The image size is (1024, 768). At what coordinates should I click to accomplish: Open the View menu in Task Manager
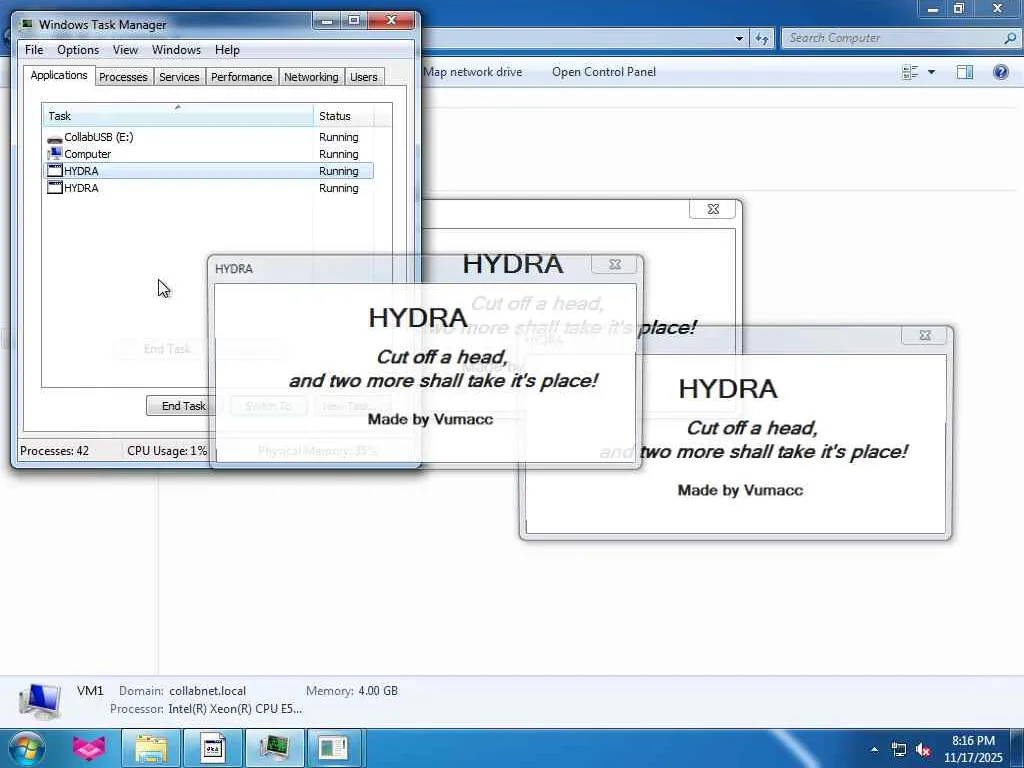[x=125, y=50]
